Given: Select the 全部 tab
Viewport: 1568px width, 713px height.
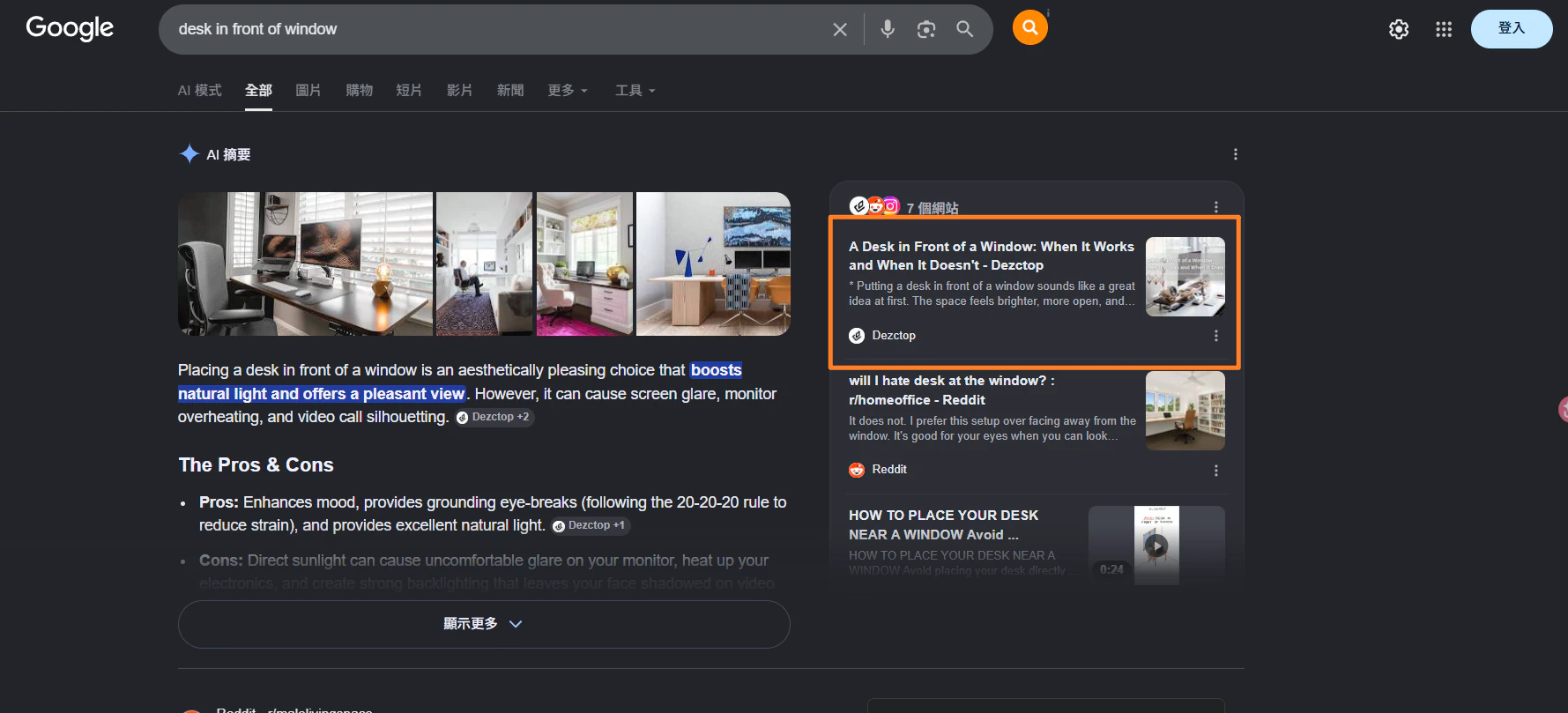Looking at the screenshot, I should (258, 90).
